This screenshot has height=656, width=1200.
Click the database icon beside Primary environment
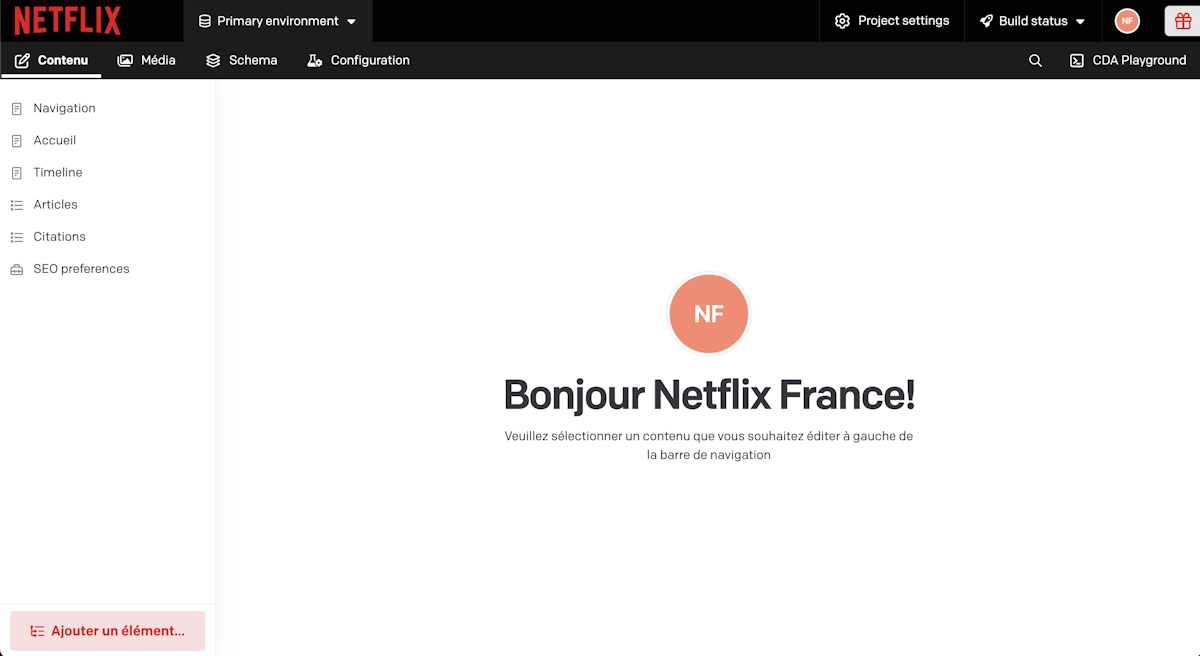205,21
